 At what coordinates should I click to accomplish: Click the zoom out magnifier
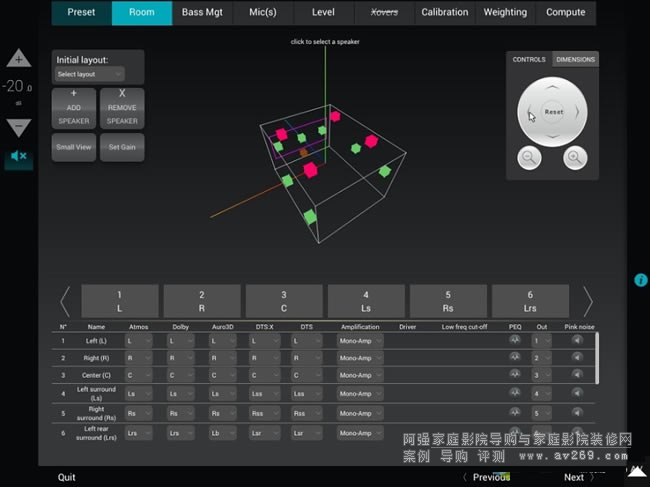(530, 157)
